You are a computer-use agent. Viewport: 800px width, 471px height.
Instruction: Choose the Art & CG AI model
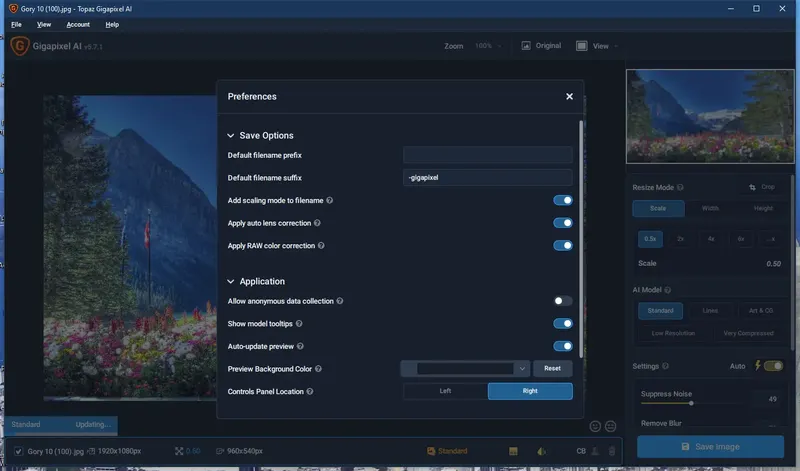[x=761, y=310]
